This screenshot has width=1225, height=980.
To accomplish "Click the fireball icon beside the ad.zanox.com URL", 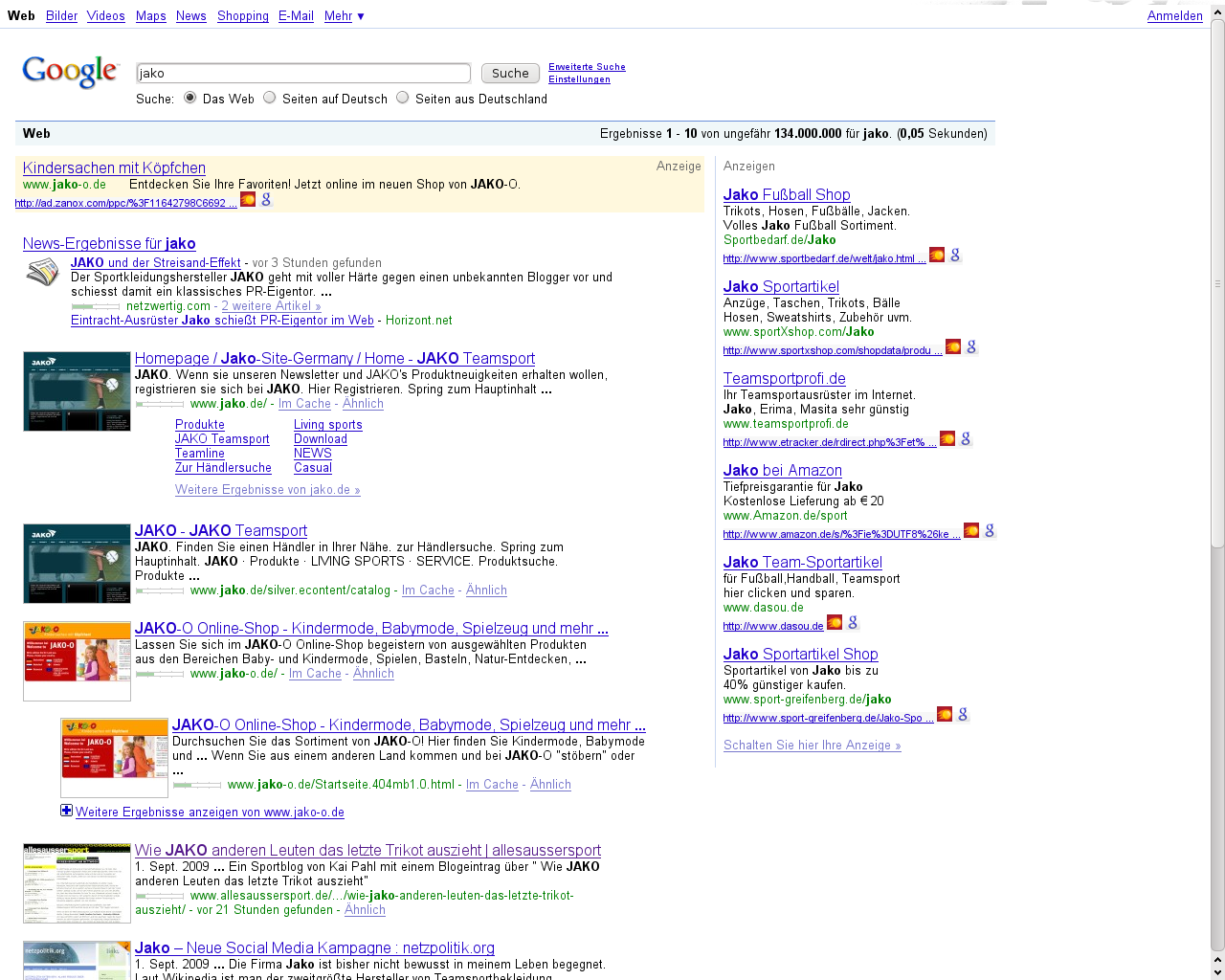I will [248, 199].
